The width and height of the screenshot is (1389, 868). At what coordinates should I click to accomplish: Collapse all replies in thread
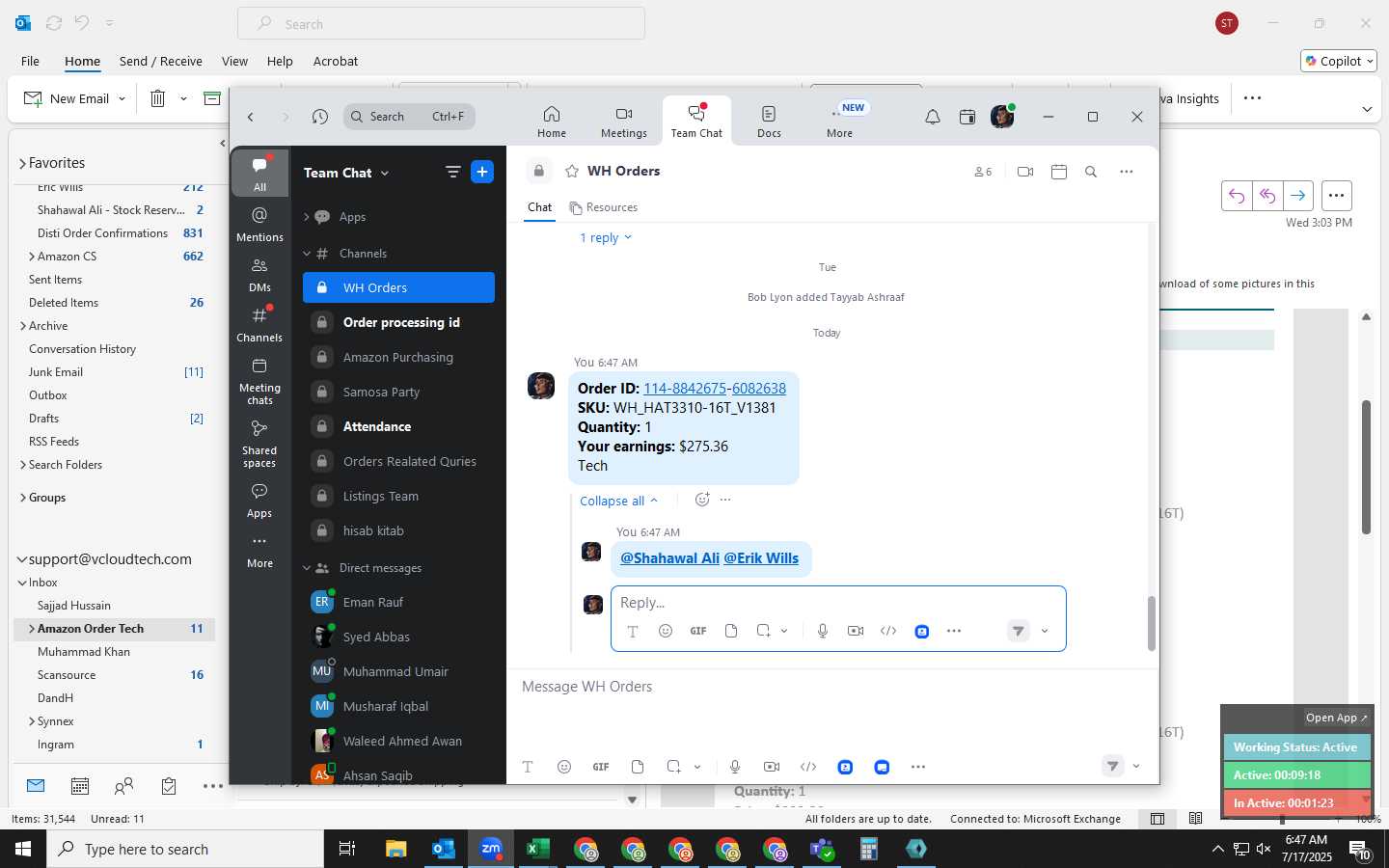(618, 501)
